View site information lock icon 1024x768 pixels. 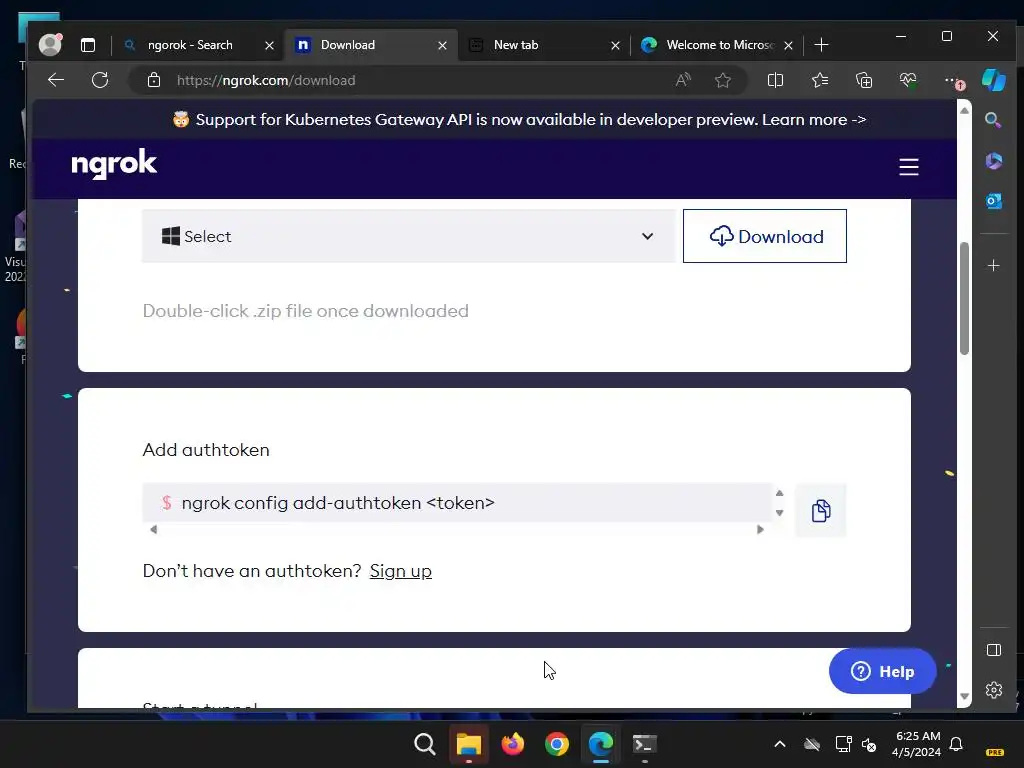[x=153, y=80]
